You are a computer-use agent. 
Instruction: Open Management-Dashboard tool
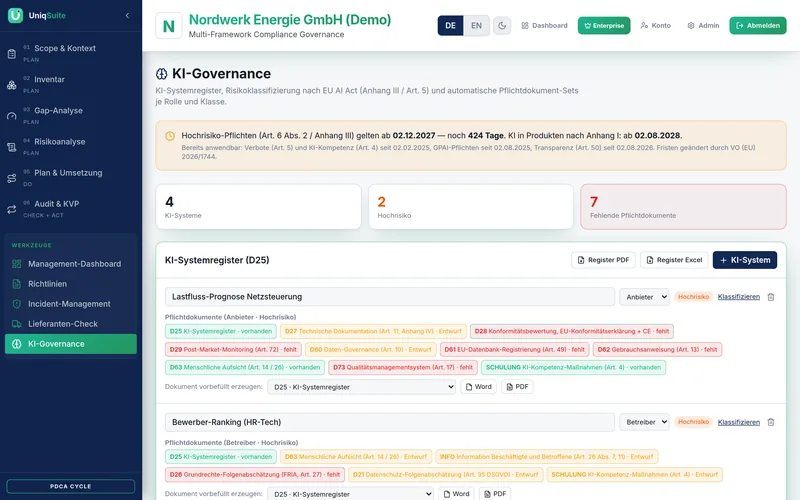[x=70, y=264]
